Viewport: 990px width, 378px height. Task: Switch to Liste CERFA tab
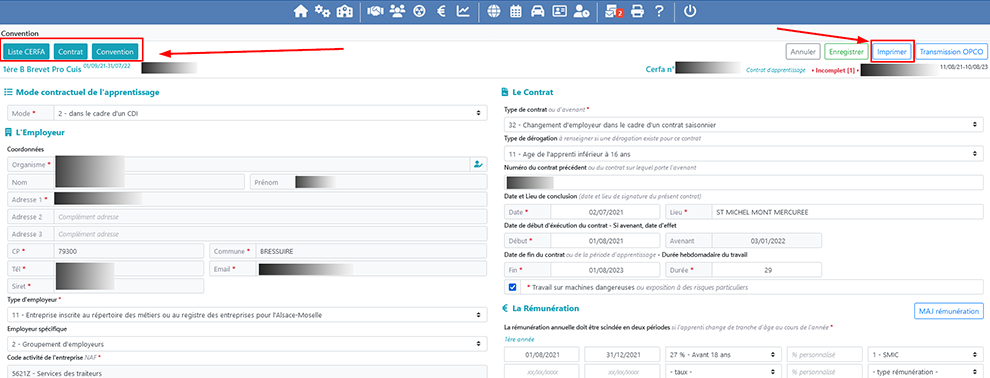[26, 52]
